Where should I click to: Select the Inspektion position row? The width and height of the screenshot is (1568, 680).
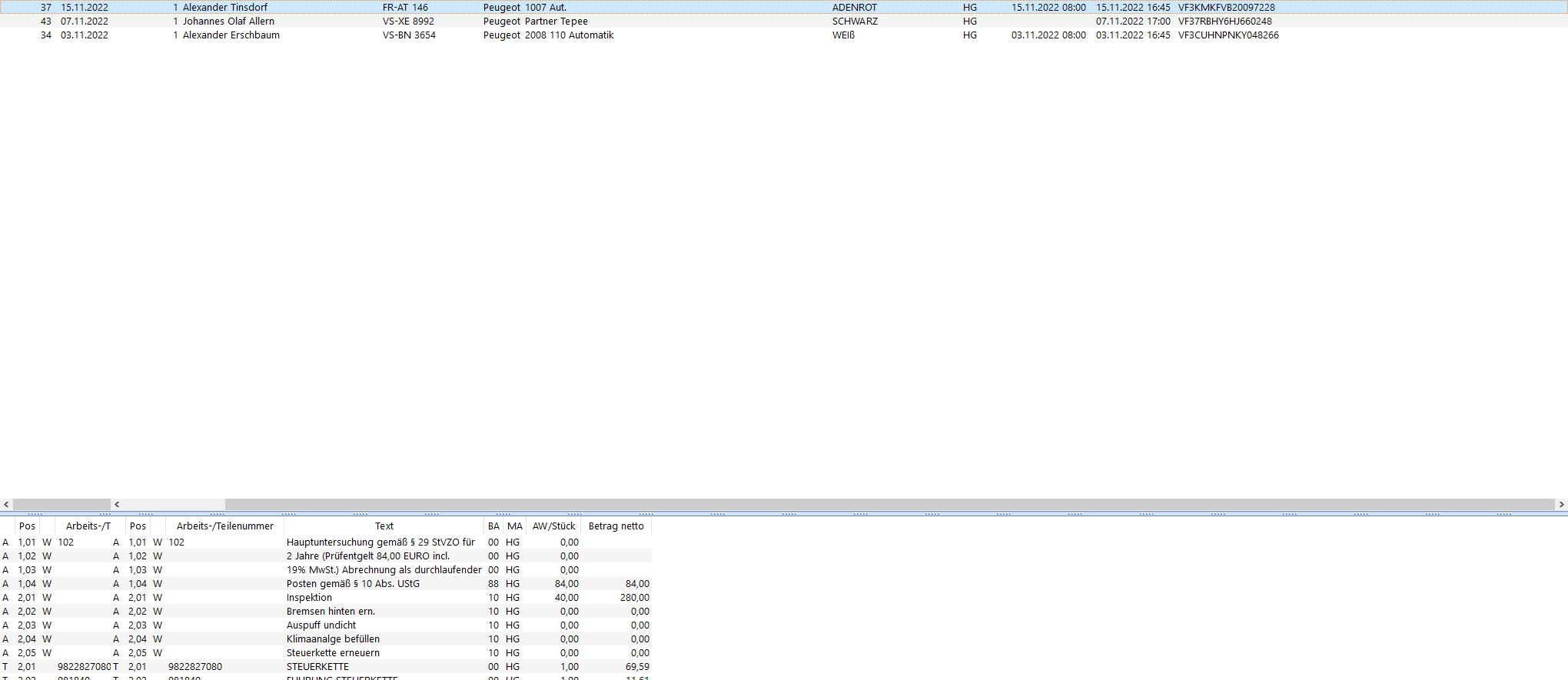click(309, 598)
